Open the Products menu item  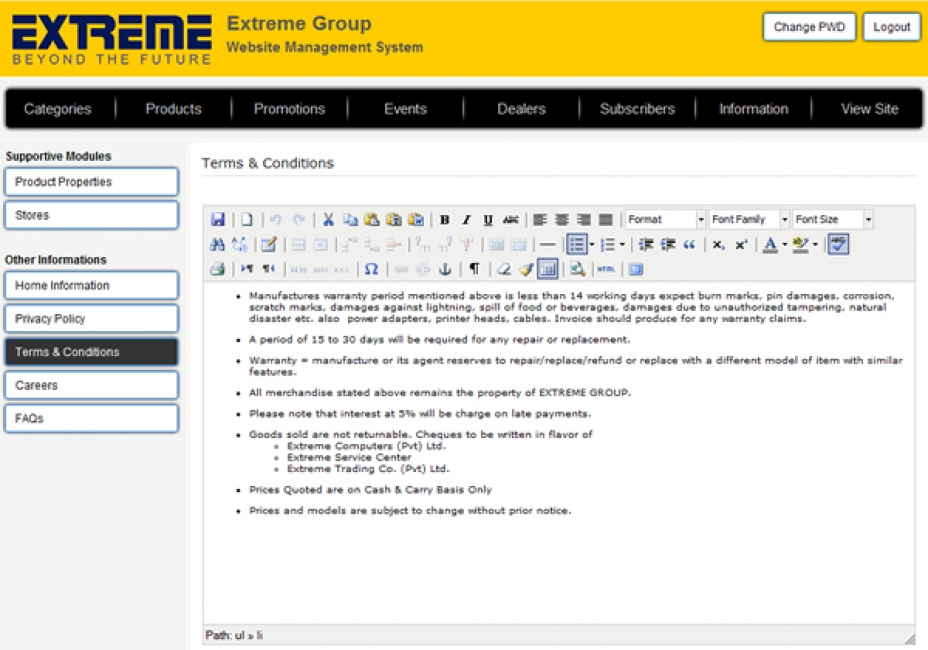click(x=173, y=109)
